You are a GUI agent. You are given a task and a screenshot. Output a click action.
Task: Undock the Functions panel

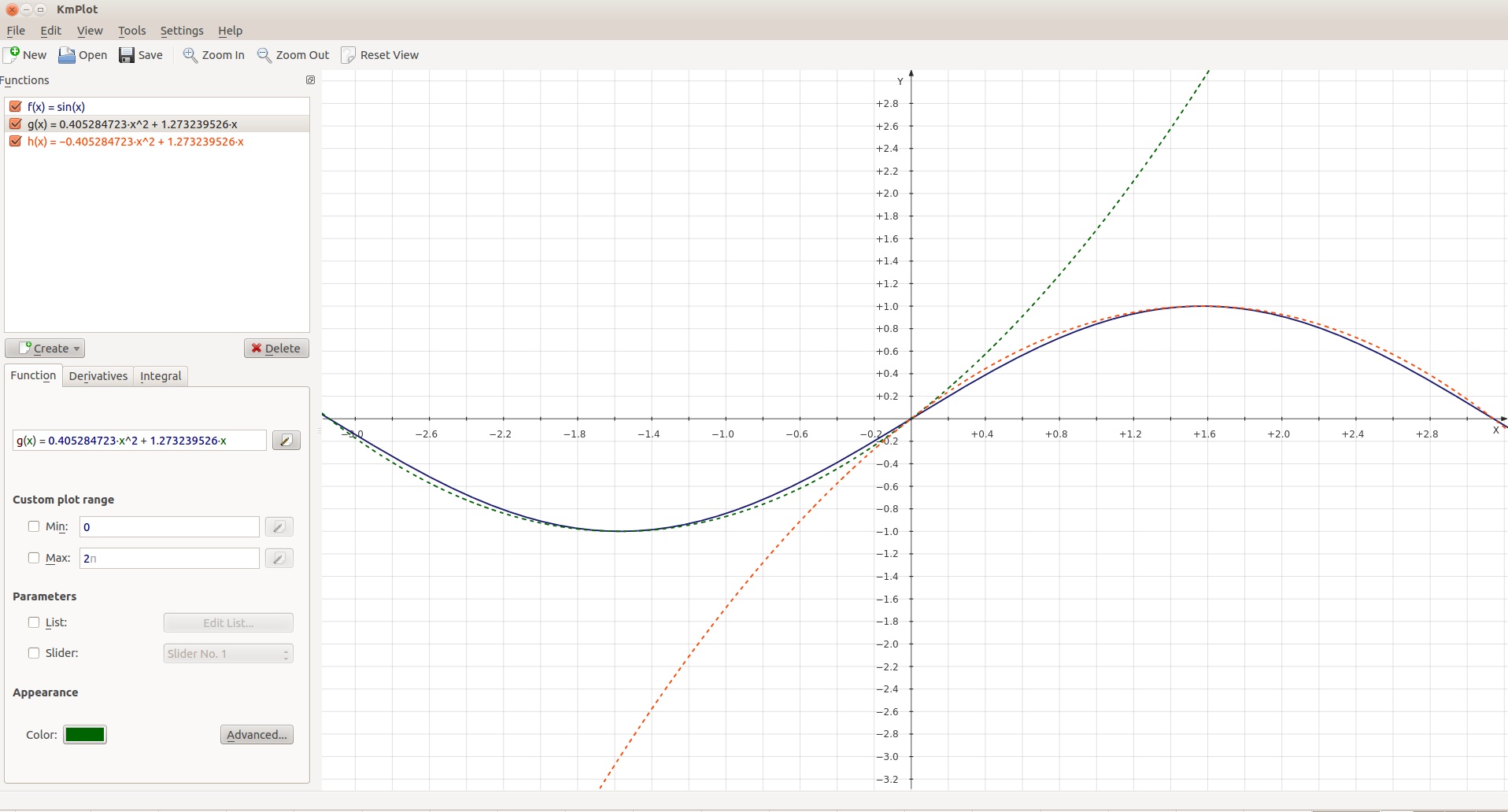(310, 80)
